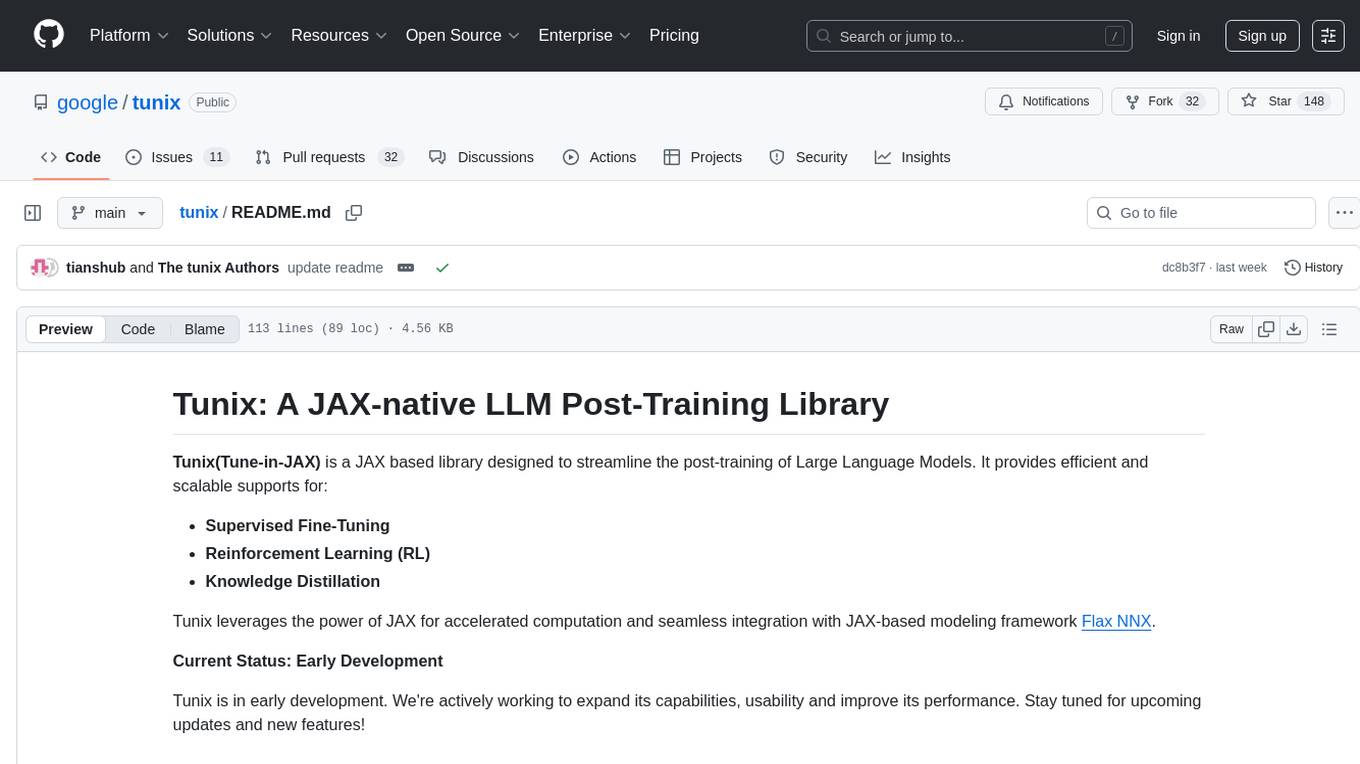Click the Search or jump to field
The width and height of the screenshot is (1360, 764).
(970, 36)
